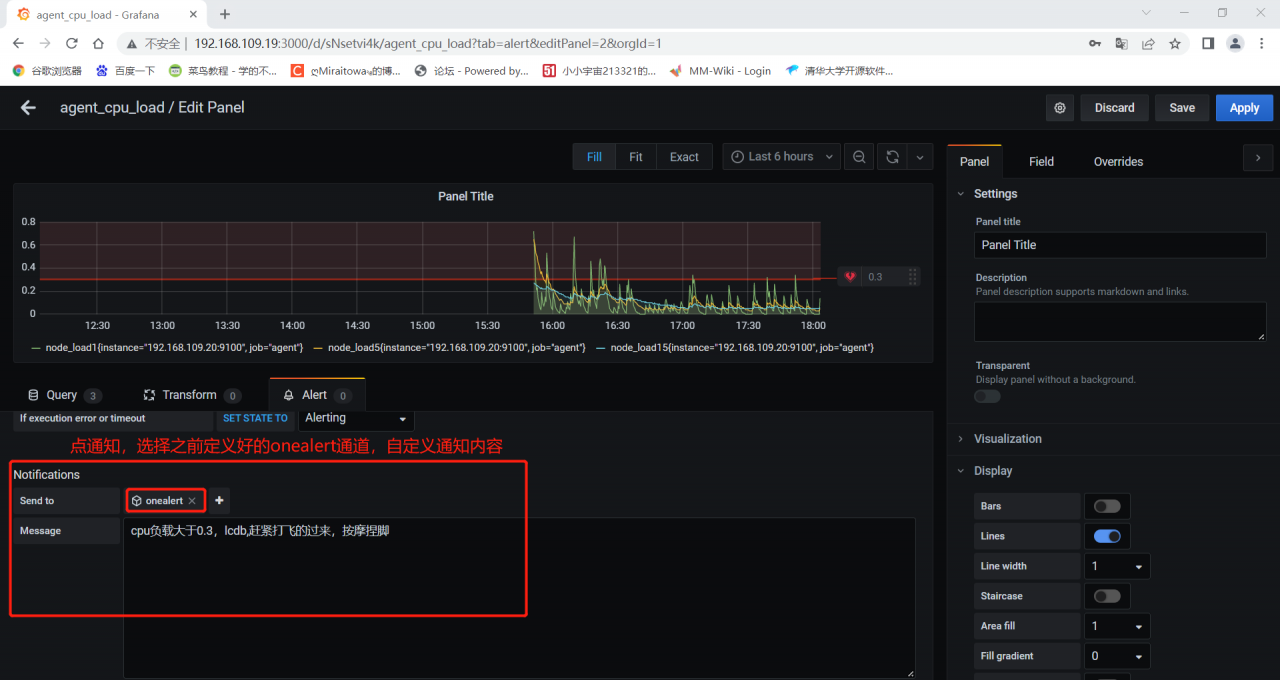Click the threshold drag grip next to 0.3
This screenshot has width=1280, height=680.
coord(912,277)
